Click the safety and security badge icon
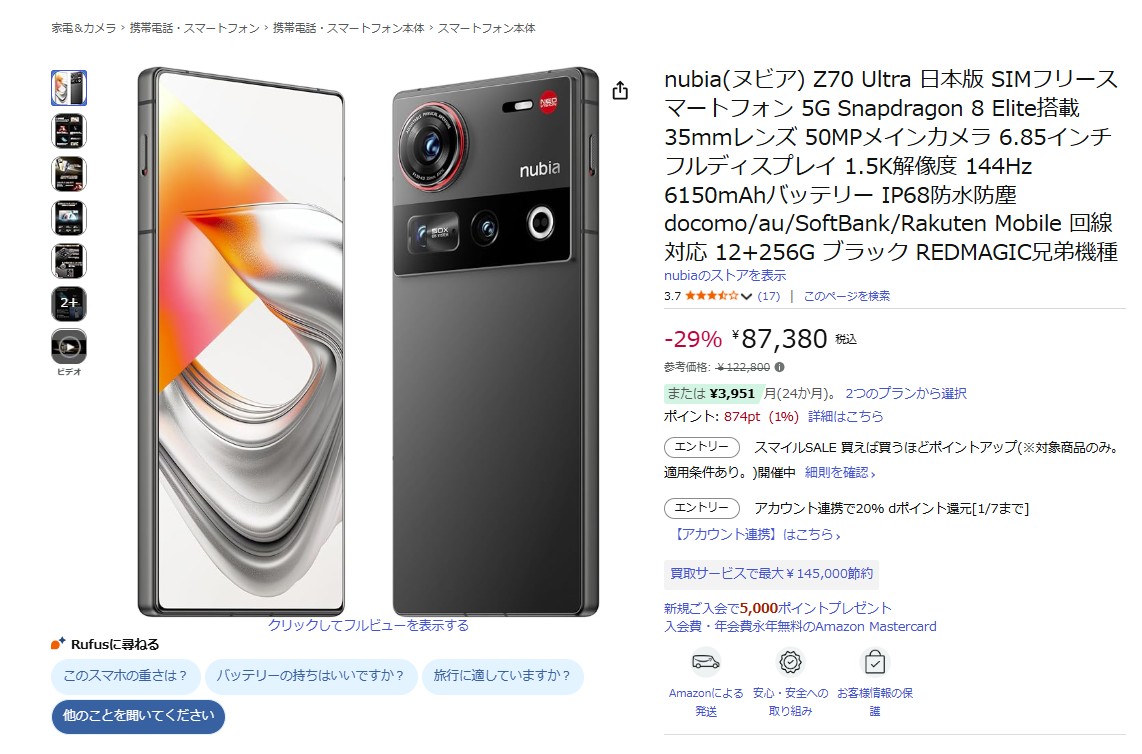 point(790,662)
